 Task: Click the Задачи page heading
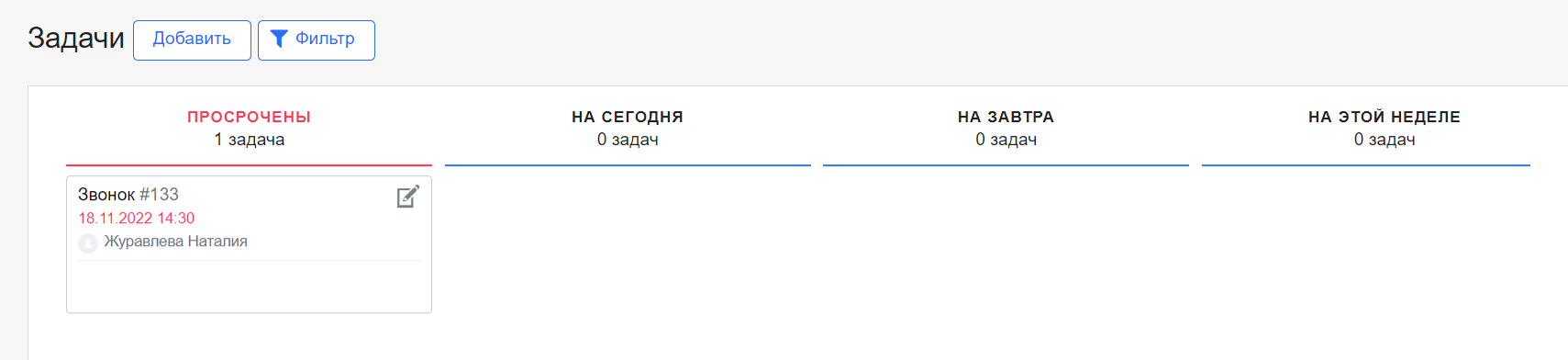[x=76, y=39]
